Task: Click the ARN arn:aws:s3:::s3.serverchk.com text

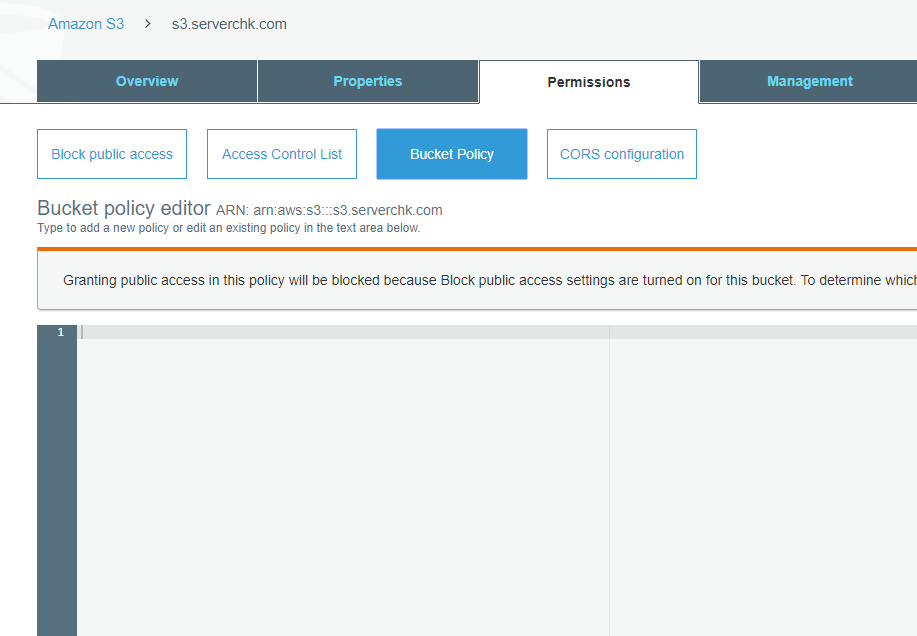Action: [329, 210]
